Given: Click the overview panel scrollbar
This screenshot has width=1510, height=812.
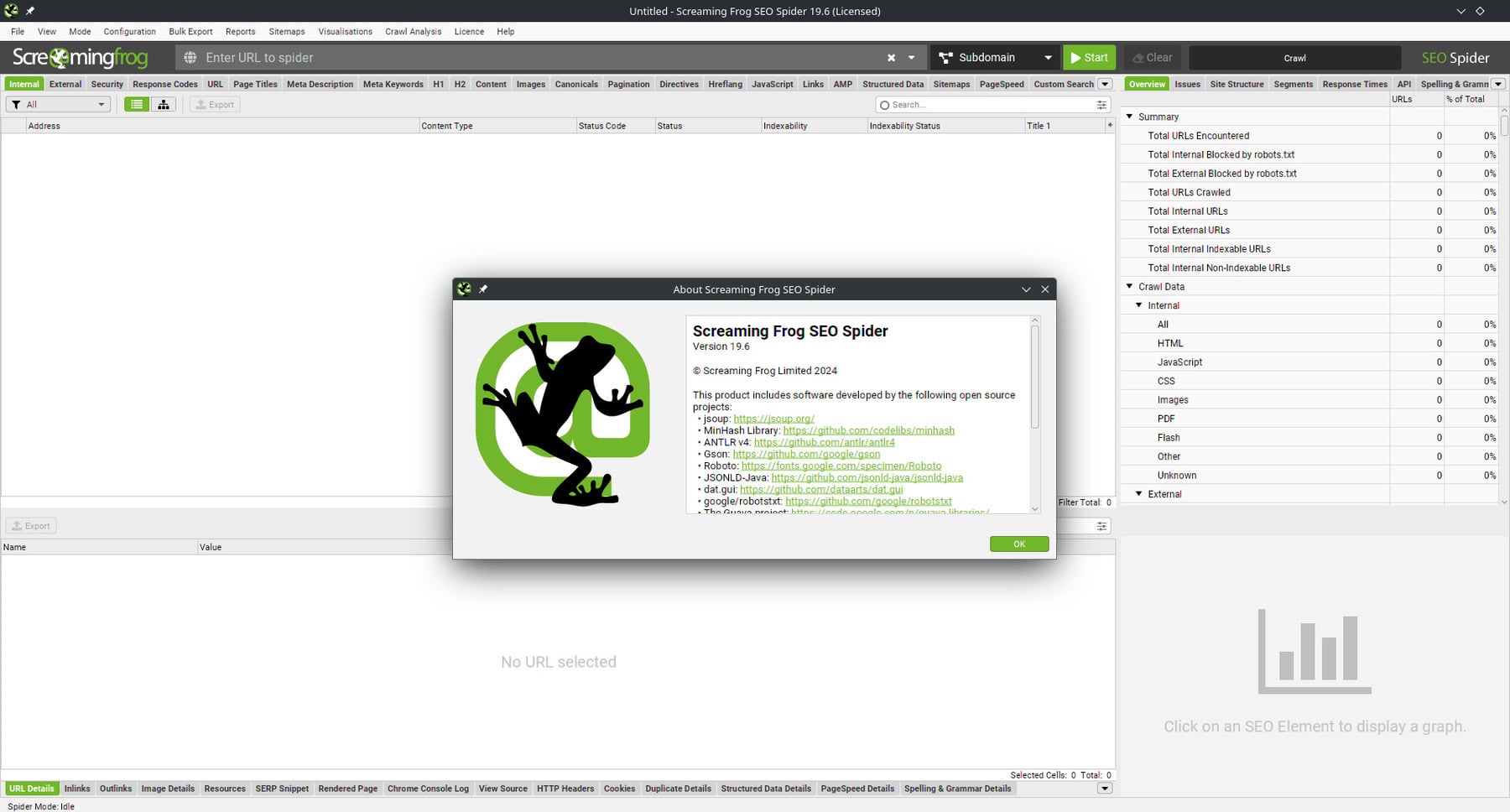Looking at the screenshot, I should (1505, 126).
